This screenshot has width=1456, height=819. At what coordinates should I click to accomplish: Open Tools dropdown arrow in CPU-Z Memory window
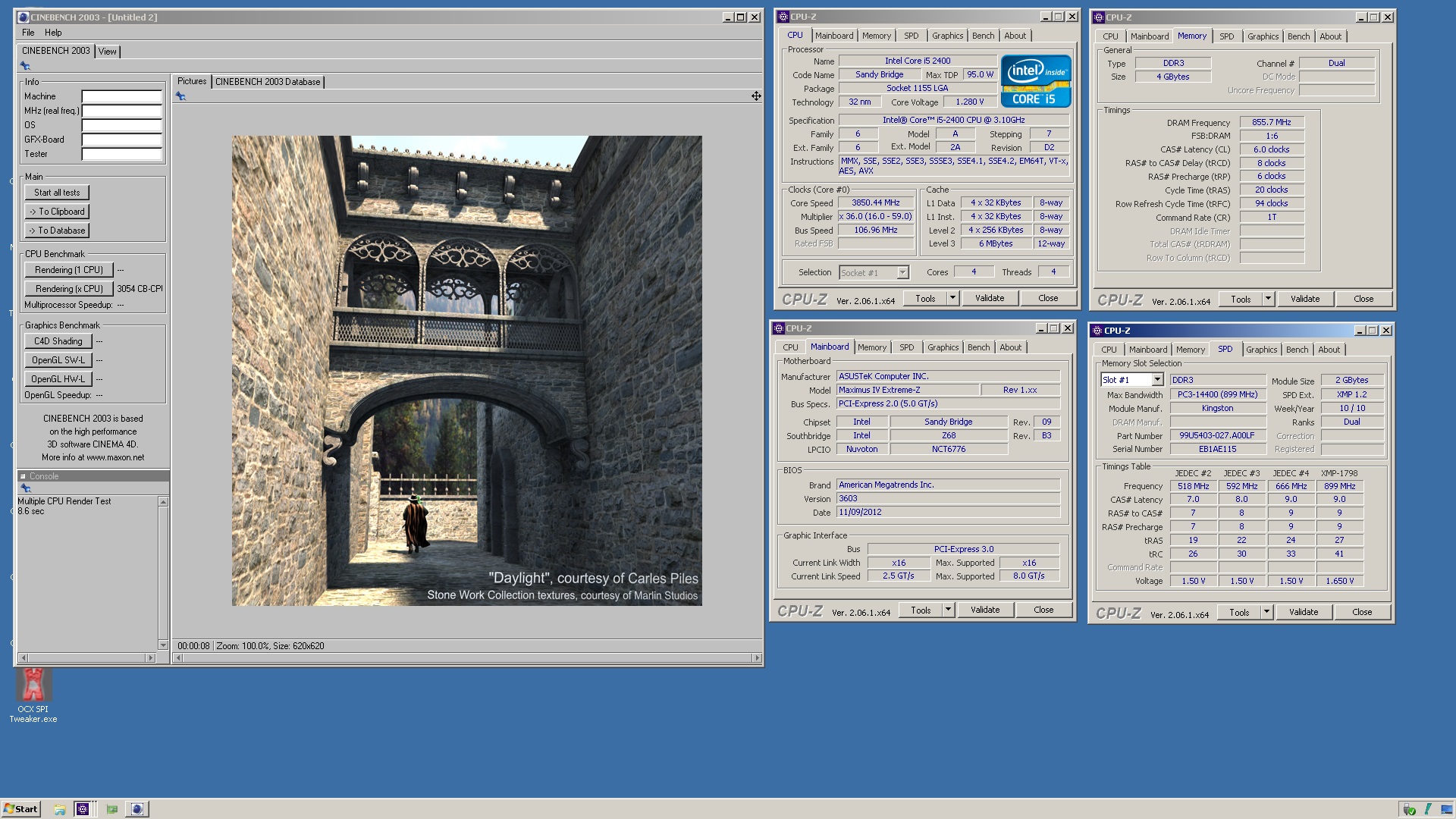click(x=1268, y=299)
